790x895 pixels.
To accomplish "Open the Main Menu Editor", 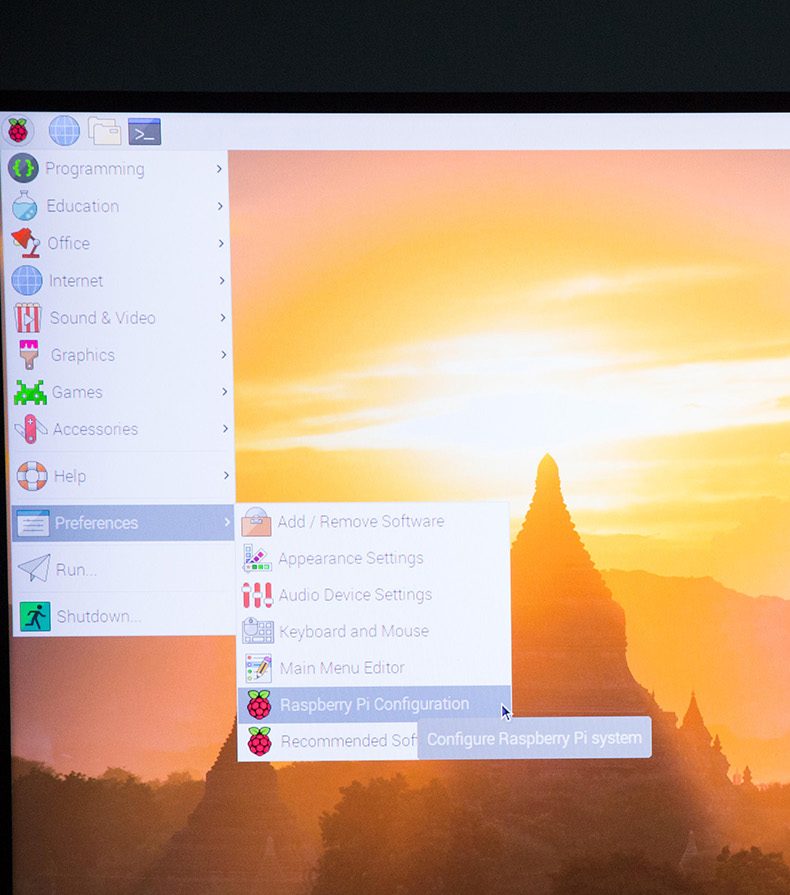I will pyautogui.click(x=374, y=668).
